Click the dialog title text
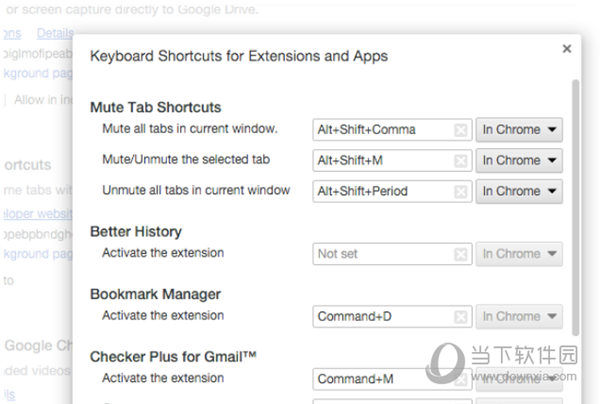 pos(239,56)
